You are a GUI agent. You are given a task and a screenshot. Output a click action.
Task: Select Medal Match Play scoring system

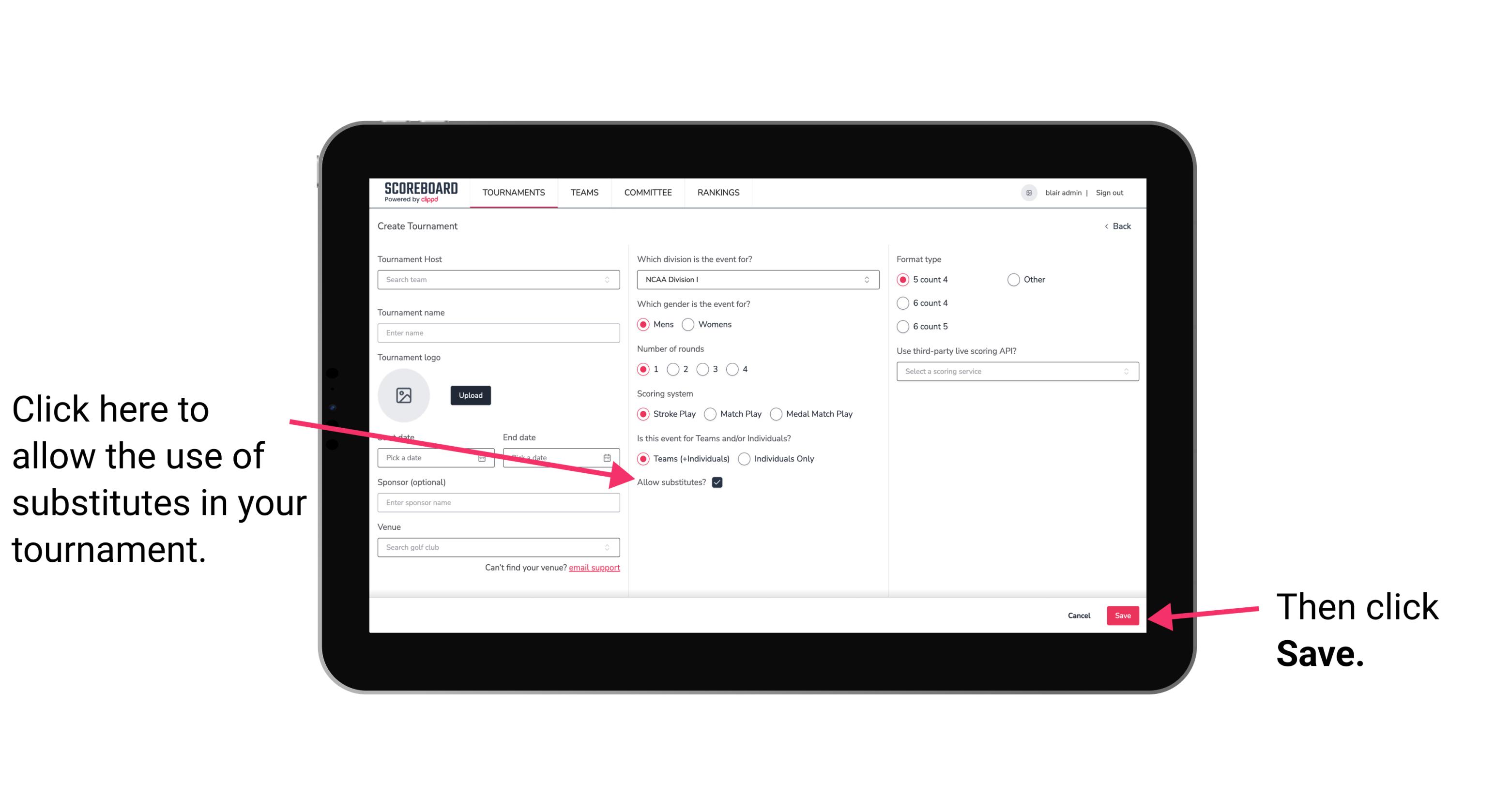[776, 413]
